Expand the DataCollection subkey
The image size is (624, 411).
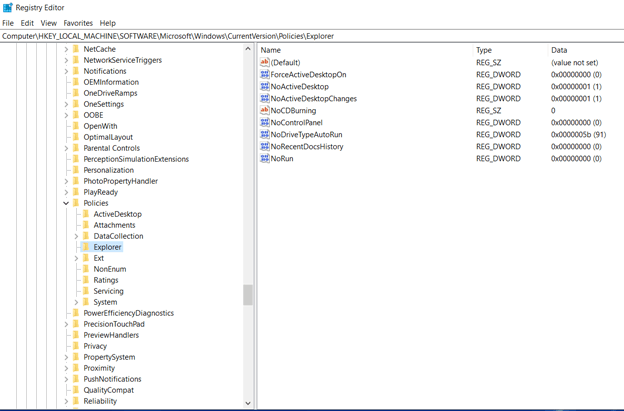[76, 236]
